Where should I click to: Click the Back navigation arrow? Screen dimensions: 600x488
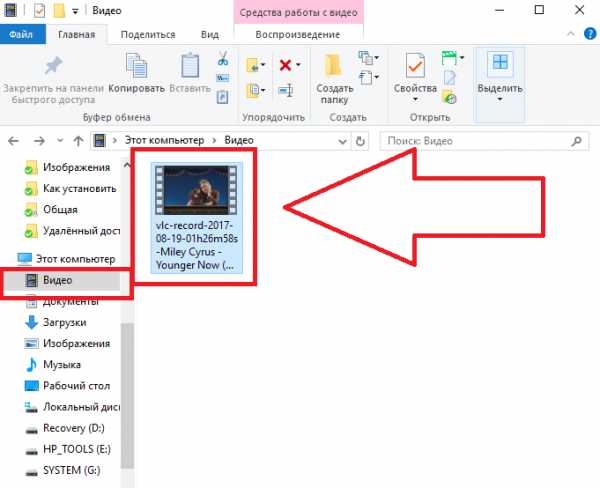click(x=13, y=141)
